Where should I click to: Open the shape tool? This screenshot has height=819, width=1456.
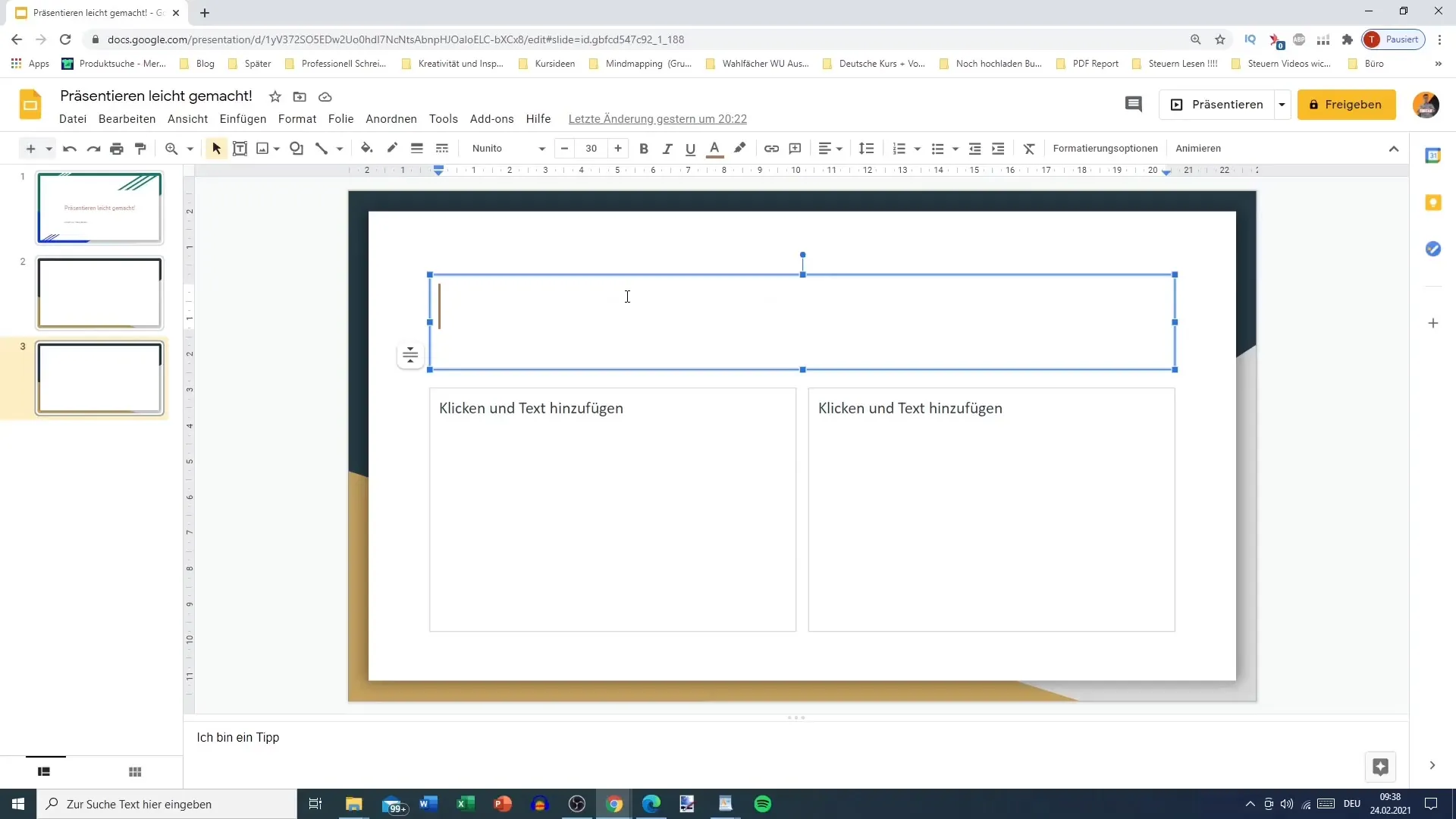click(x=297, y=149)
